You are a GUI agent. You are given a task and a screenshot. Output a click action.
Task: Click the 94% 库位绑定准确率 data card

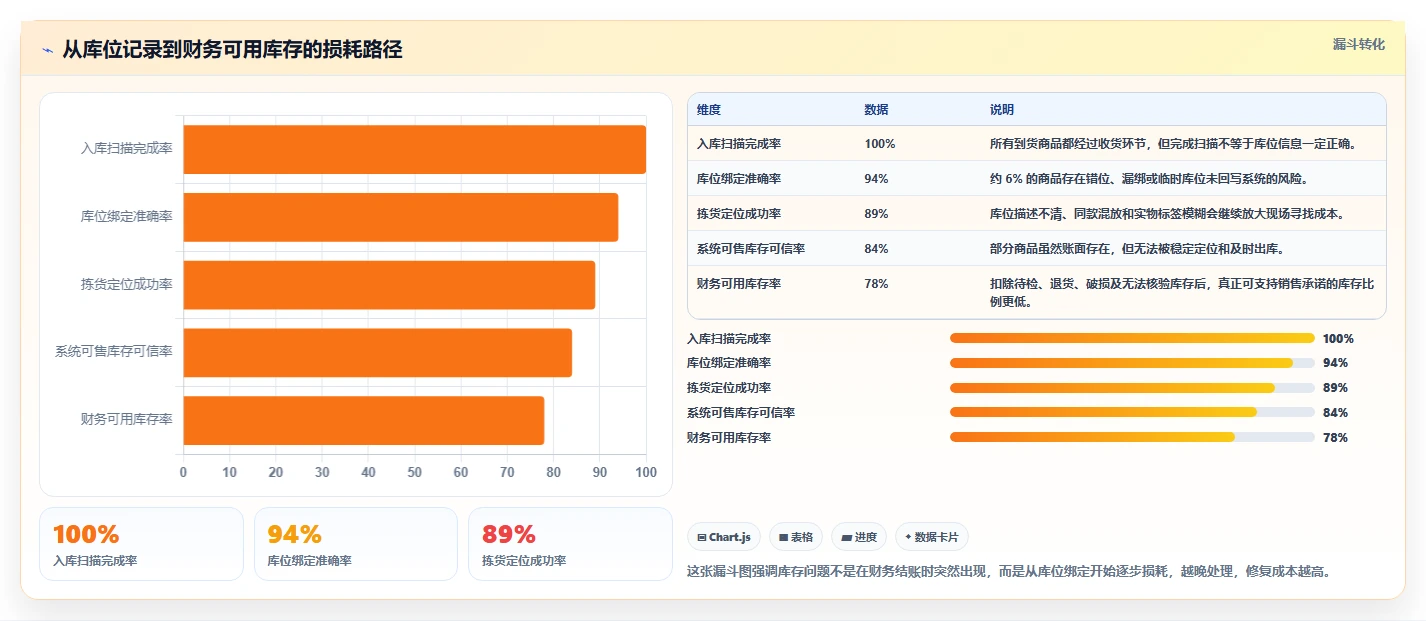click(x=356, y=544)
